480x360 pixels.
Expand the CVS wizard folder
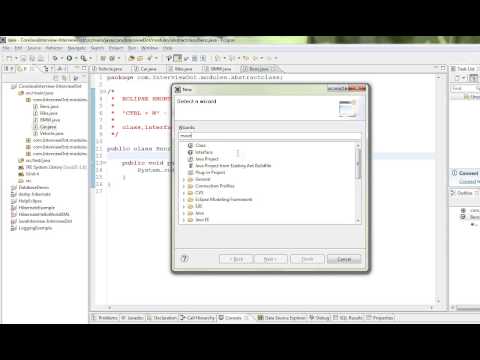tap(184, 193)
